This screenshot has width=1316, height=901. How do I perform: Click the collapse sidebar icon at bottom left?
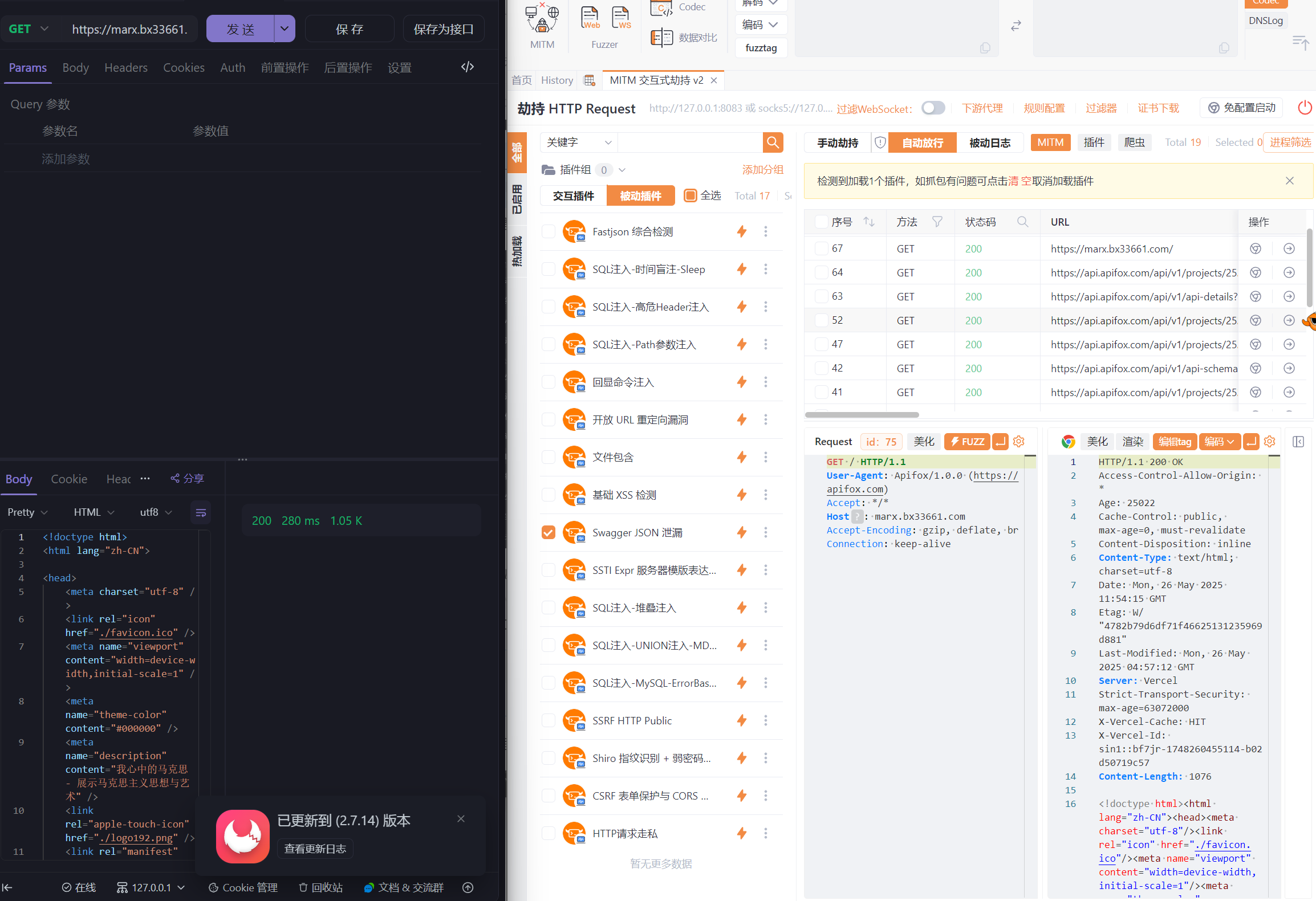[x=7, y=887]
